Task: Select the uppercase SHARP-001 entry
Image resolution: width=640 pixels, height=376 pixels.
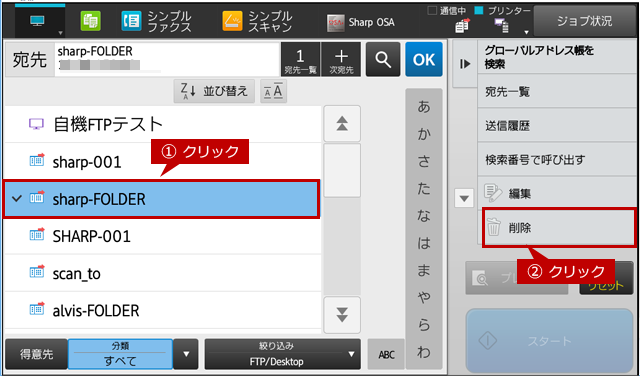Action: [162, 236]
